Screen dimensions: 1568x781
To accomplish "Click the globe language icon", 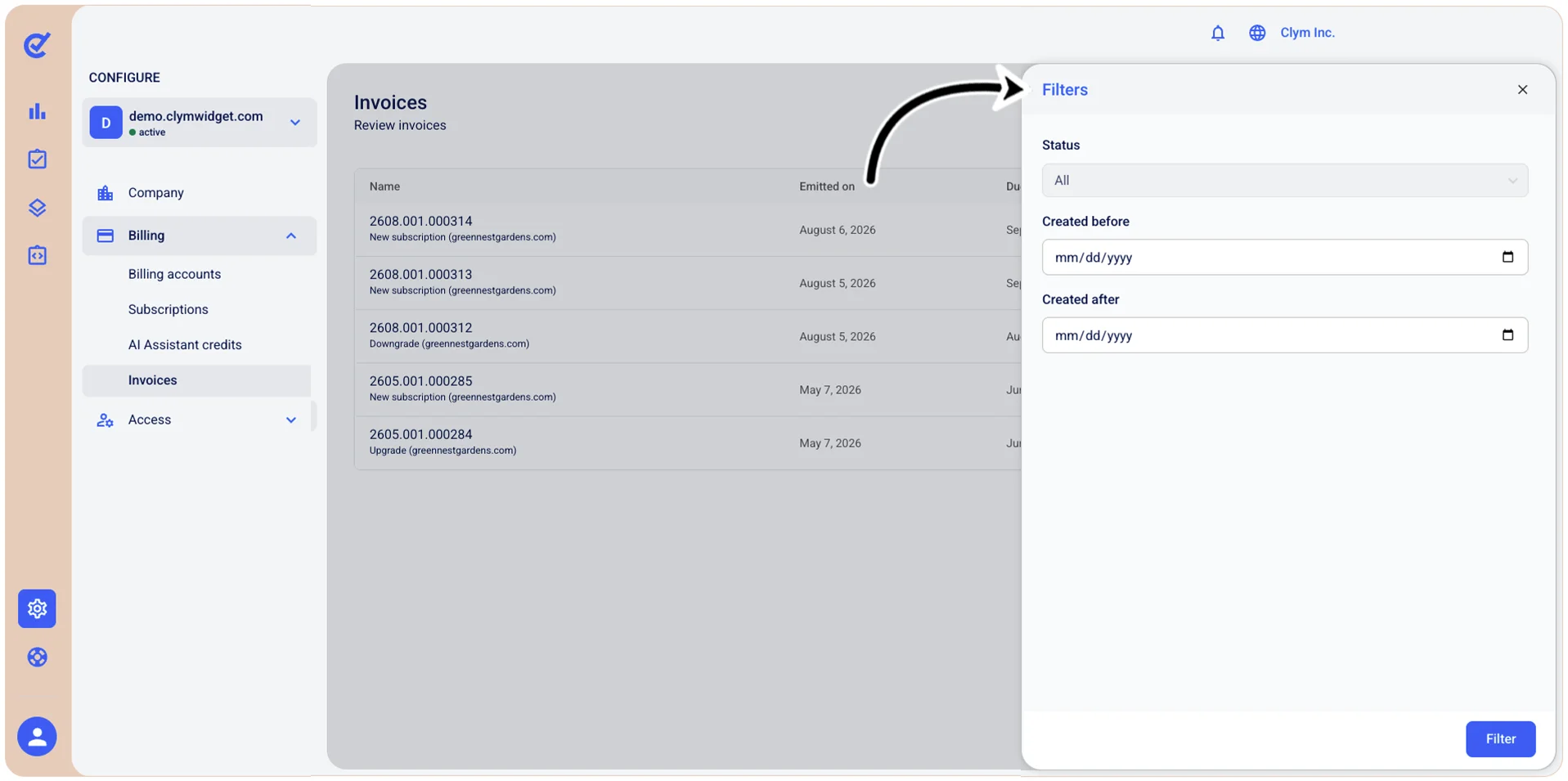I will 1257,33.
